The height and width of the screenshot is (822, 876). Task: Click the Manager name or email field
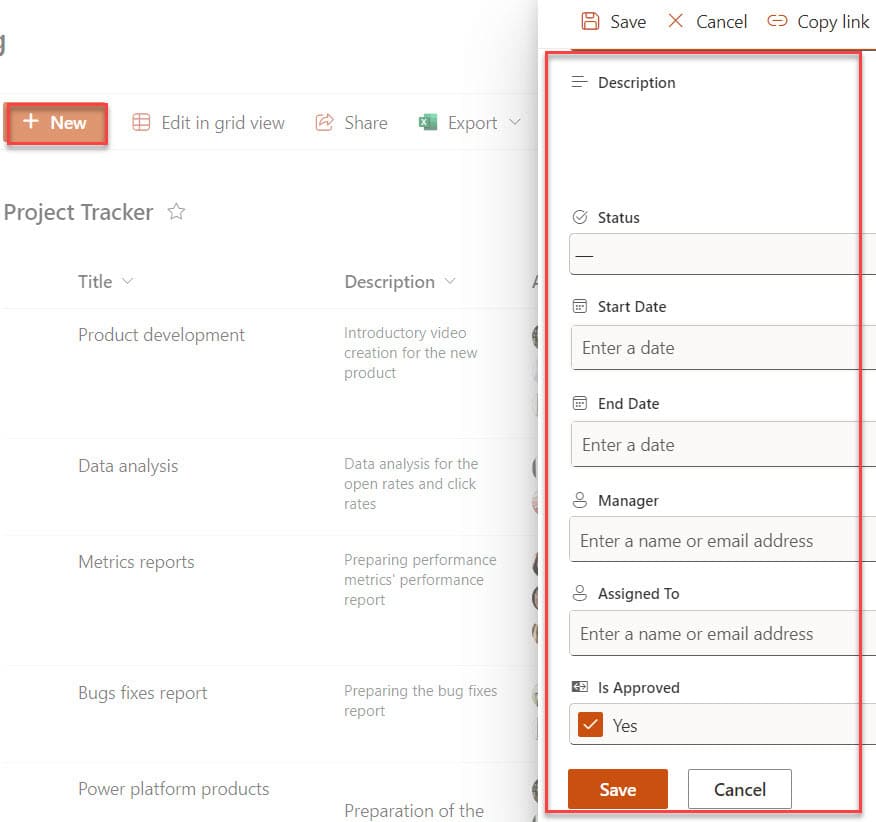(x=722, y=540)
